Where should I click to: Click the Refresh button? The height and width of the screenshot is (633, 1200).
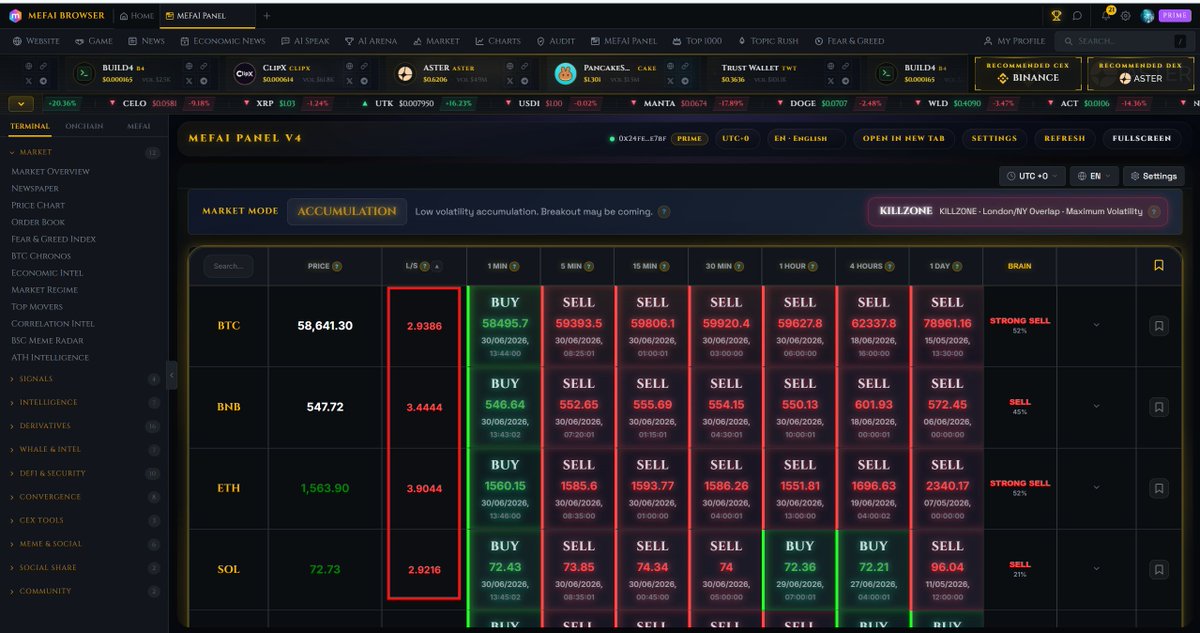[x=1064, y=139]
